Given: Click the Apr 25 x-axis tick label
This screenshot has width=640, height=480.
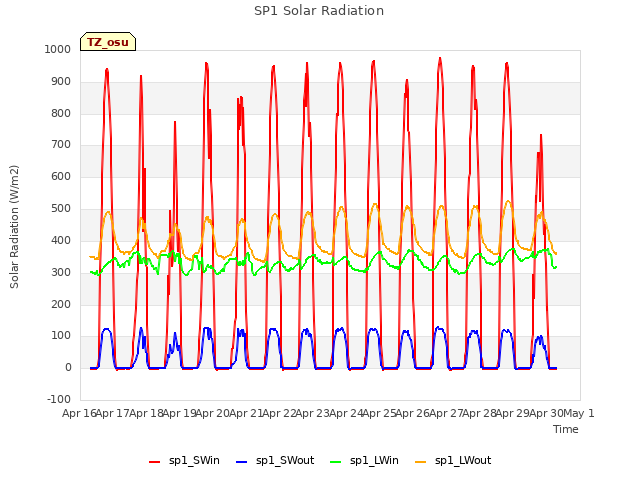Looking at the screenshot, I should pyautogui.click(x=379, y=413).
